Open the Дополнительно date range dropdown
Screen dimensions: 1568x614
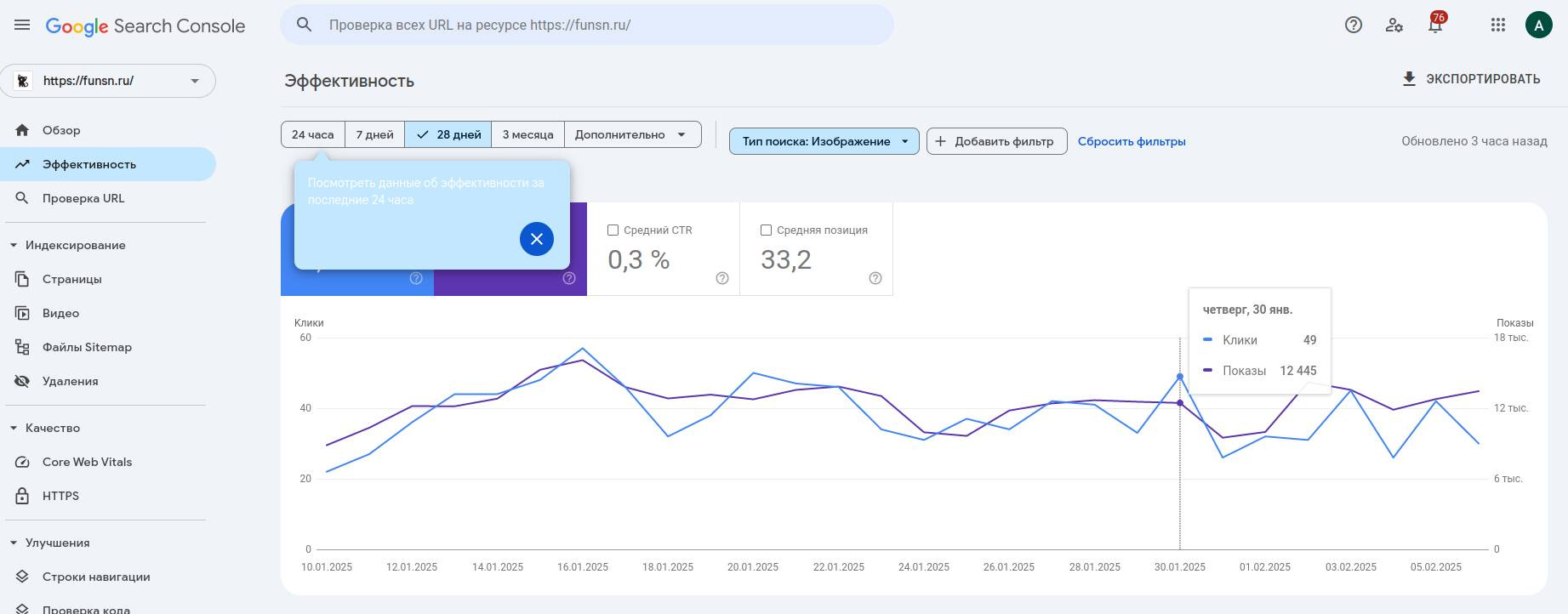(631, 134)
